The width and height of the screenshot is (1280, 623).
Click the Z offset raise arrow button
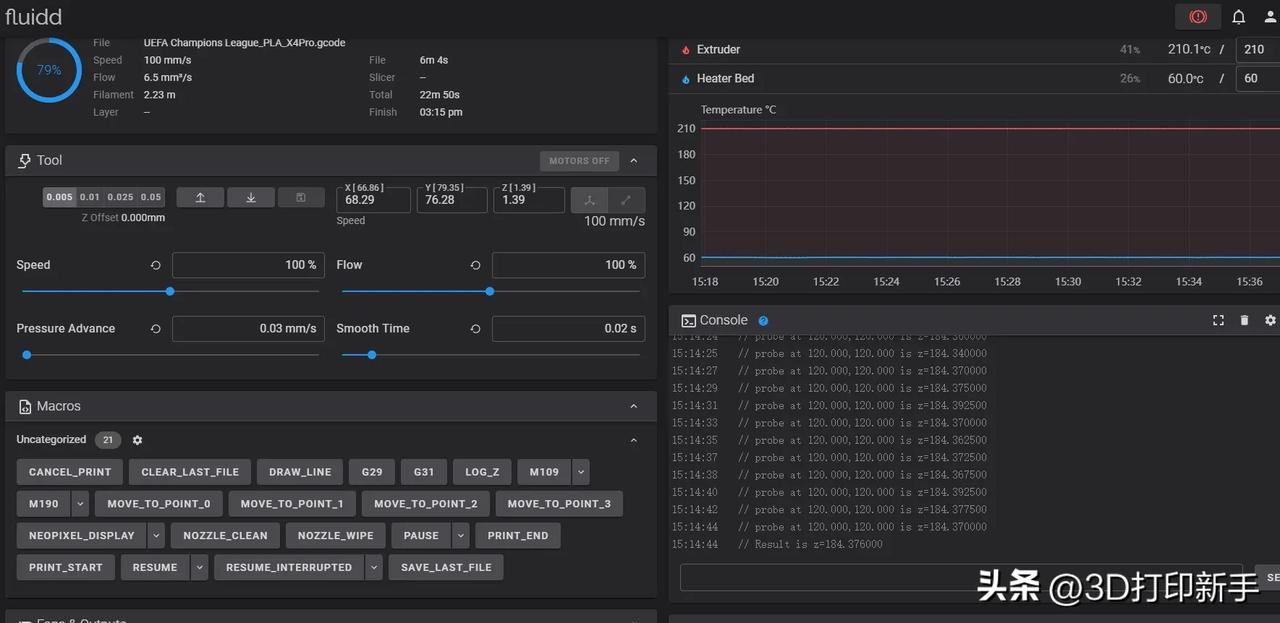200,198
